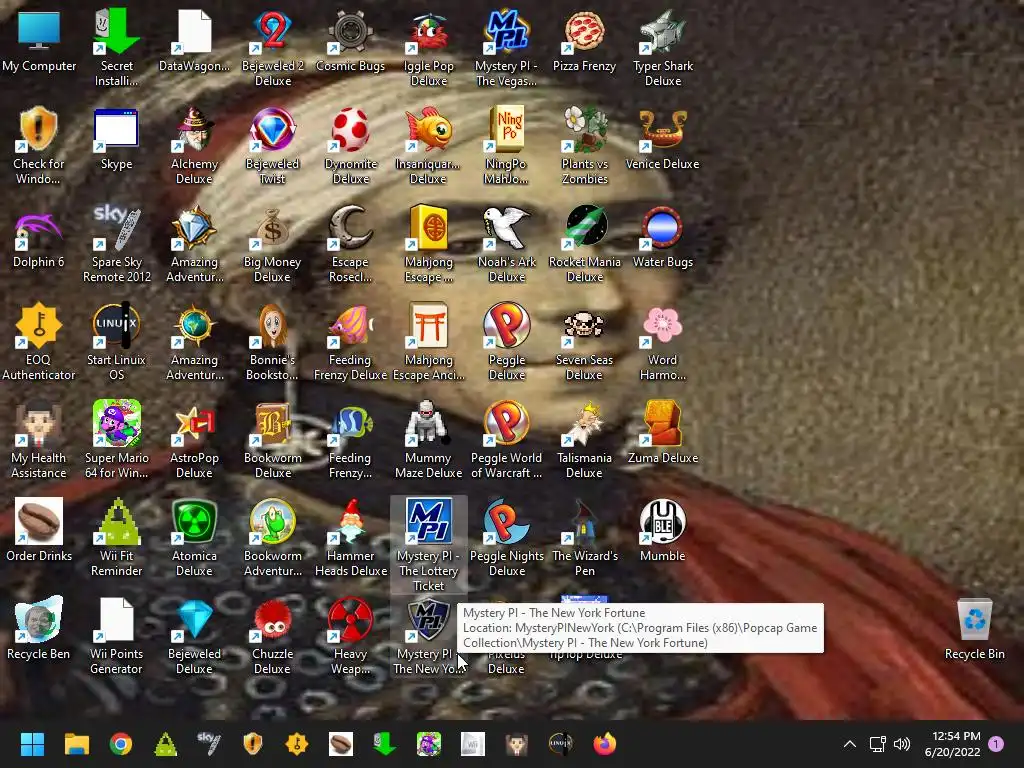The height and width of the screenshot is (768, 1024).
Task: Show hidden system tray icons
Action: [850, 744]
